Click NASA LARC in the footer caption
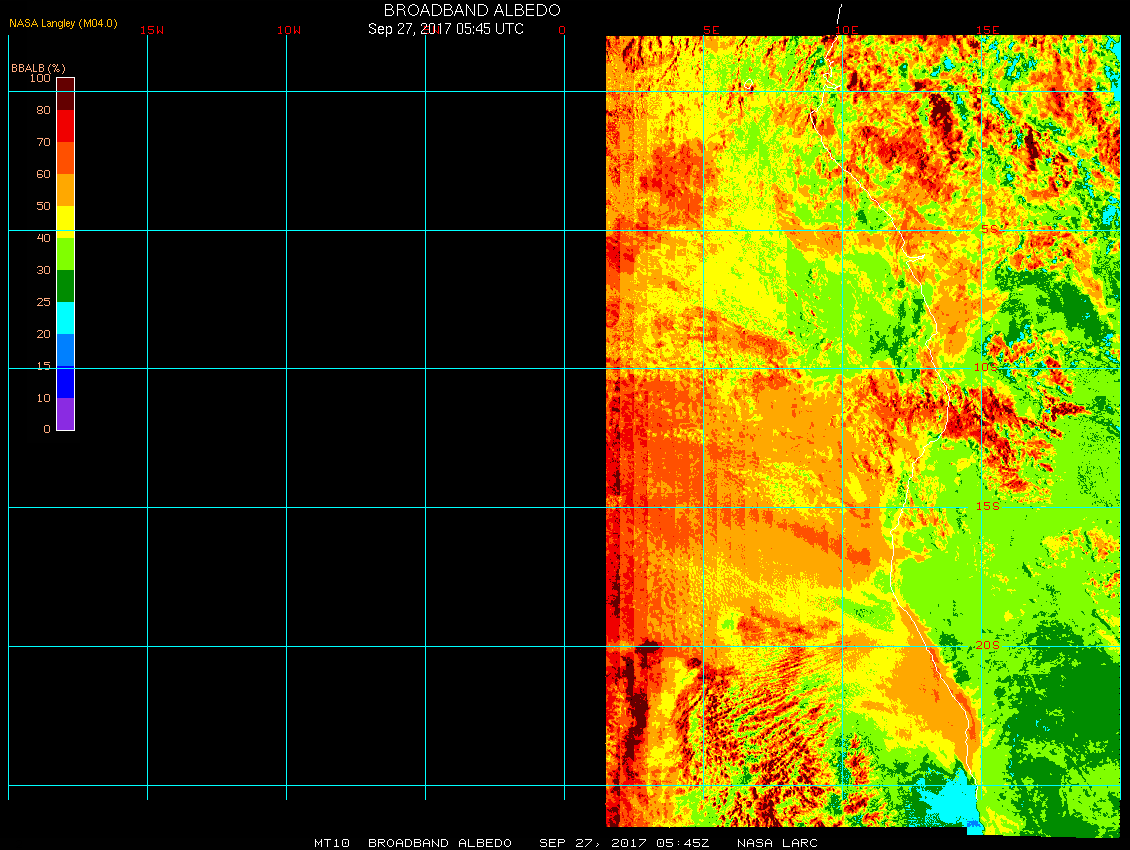 (x=777, y=843)
